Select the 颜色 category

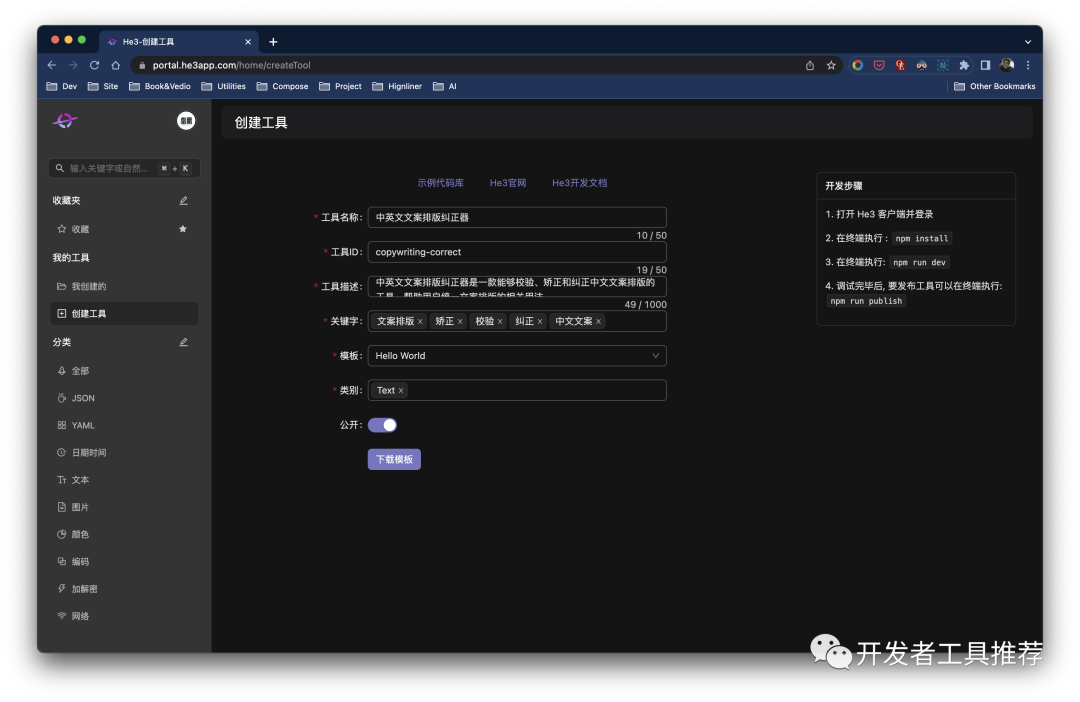73,535
